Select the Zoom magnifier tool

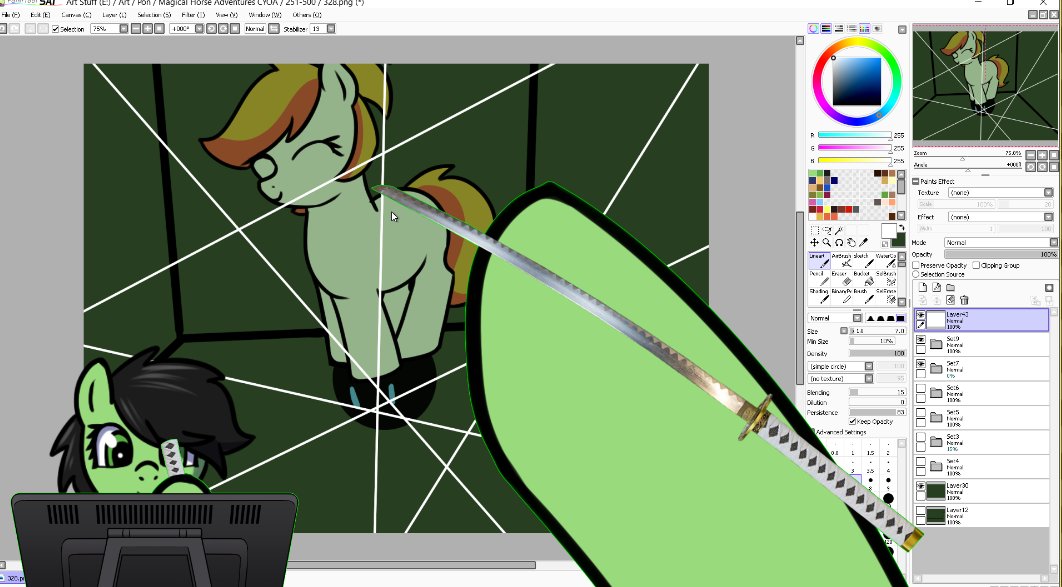click(827, 242)
